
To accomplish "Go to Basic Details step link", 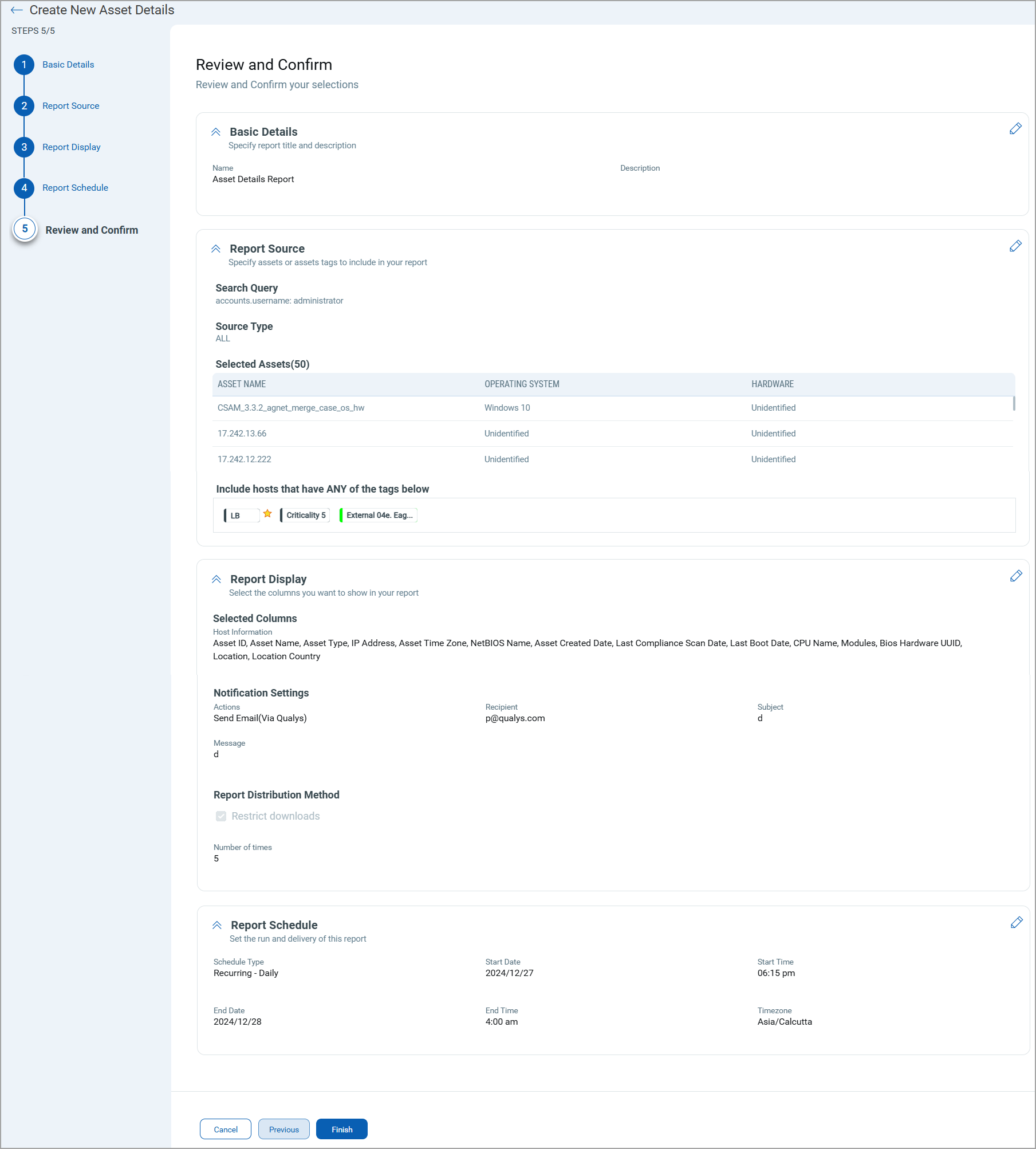I will [68, 65].
